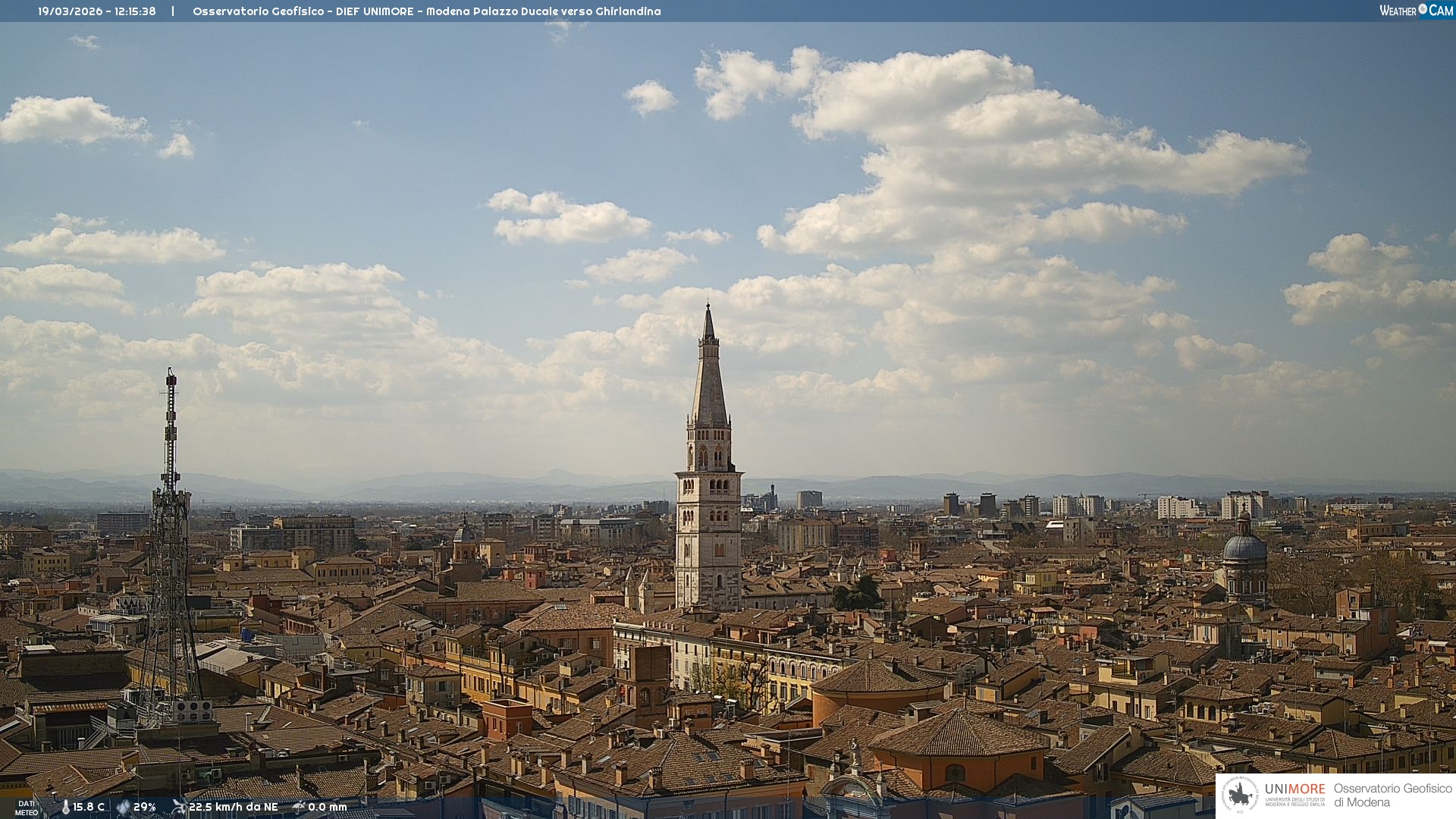Click the umbrella rainfall icon

click(x=299, y=807)
